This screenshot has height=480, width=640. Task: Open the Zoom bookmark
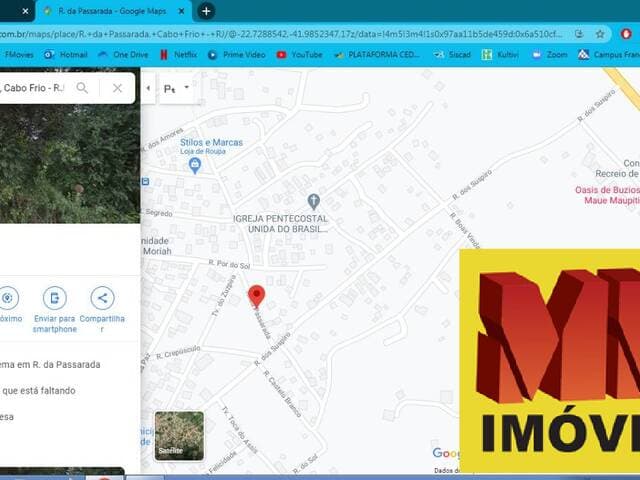click(x=550, y=55)
